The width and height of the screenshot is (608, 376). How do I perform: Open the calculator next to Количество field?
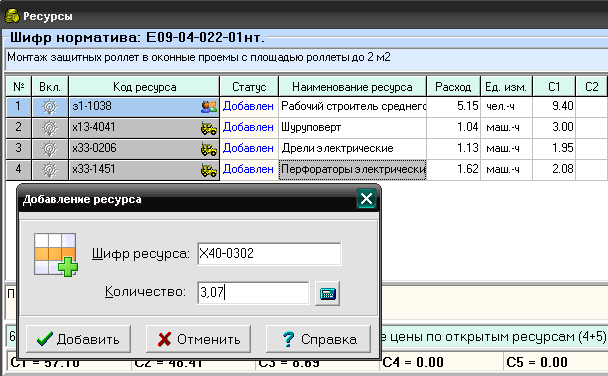click(327, 293)
